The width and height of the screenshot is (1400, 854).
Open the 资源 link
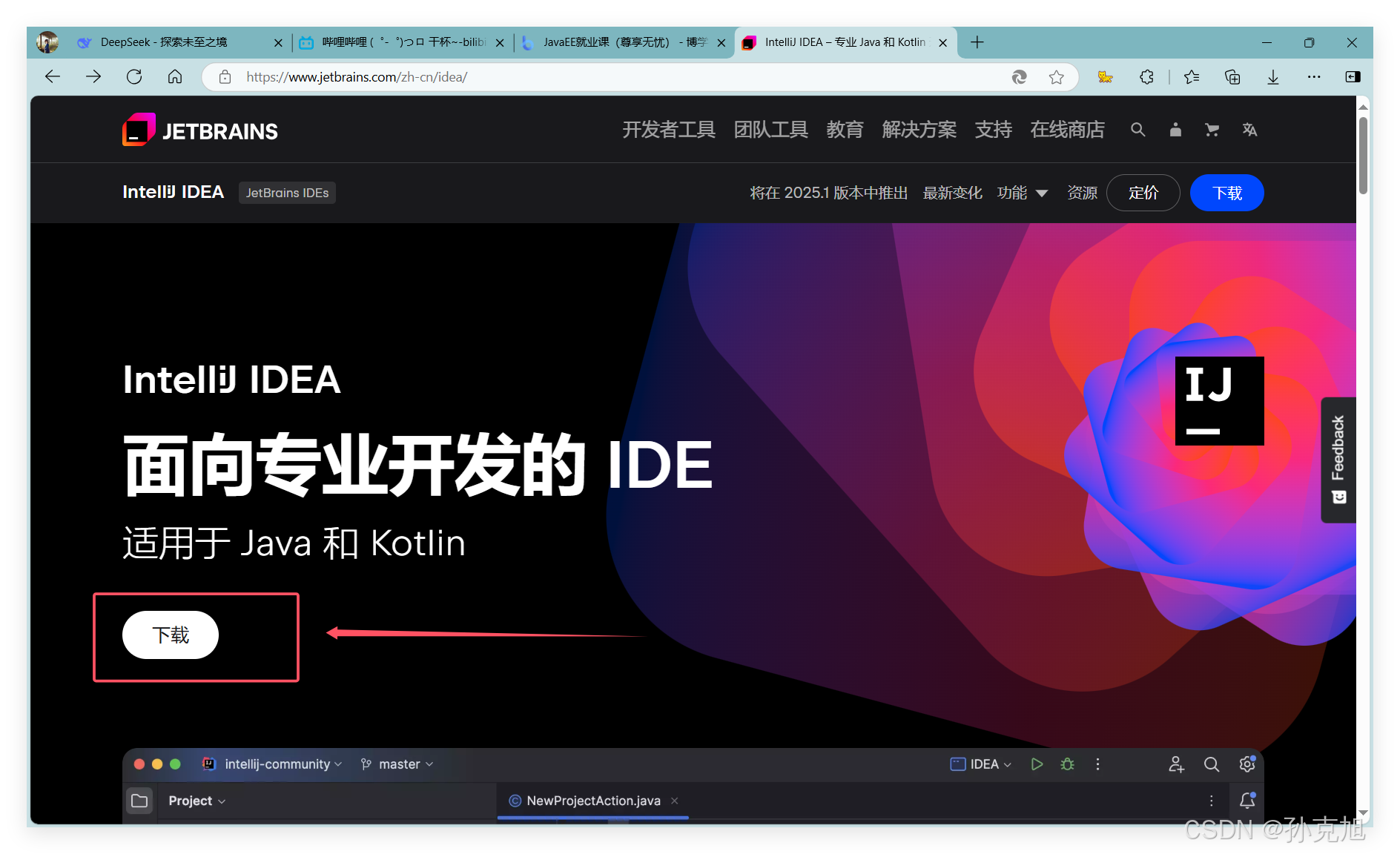[1082, 193]
